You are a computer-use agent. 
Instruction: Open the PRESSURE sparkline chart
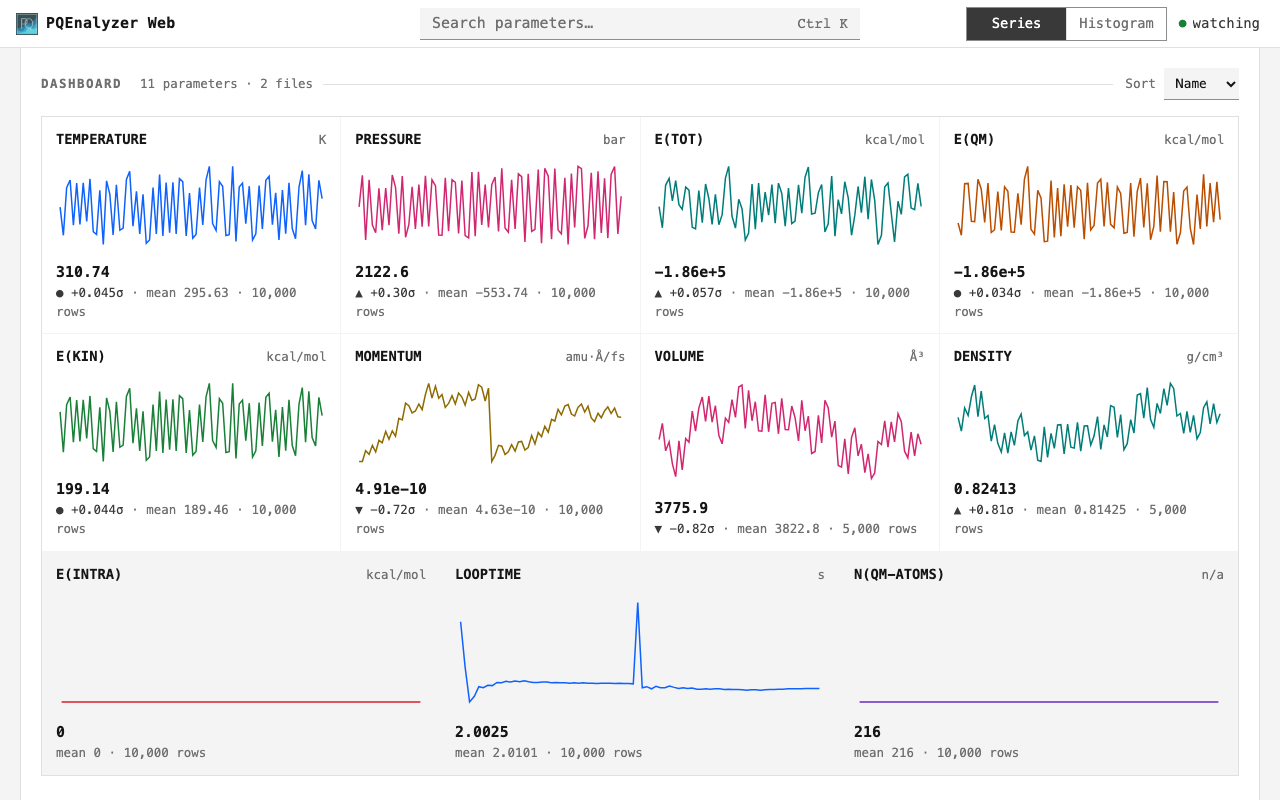click(490, 205)
